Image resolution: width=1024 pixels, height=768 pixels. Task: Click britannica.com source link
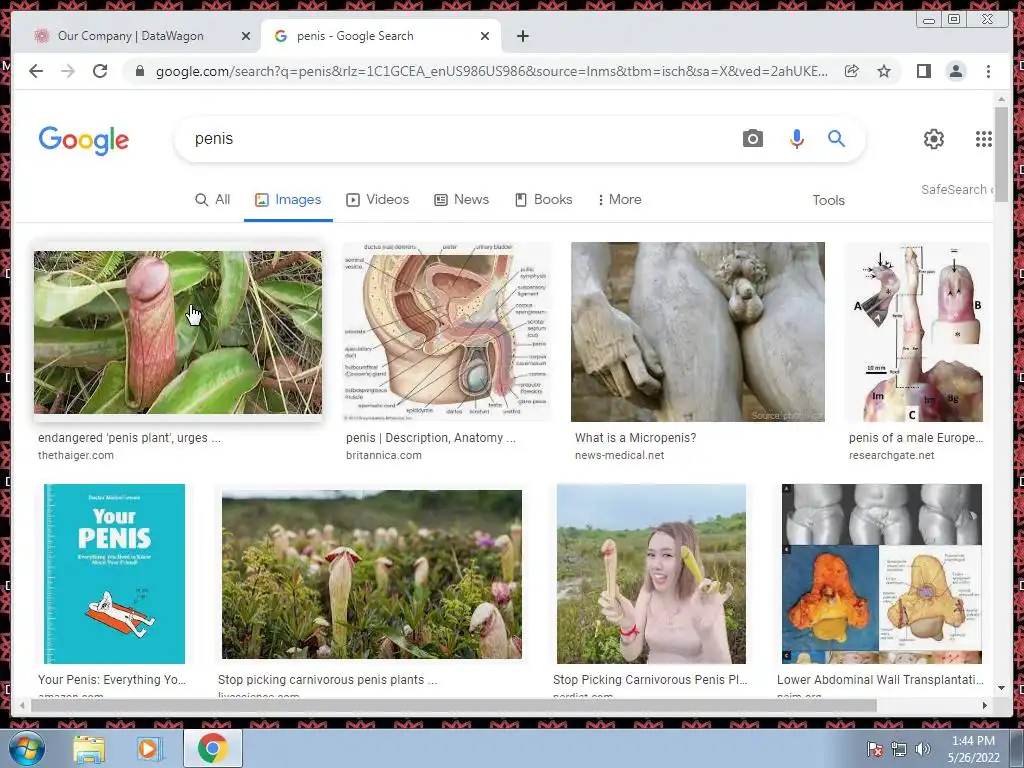[x=383, y=455]
